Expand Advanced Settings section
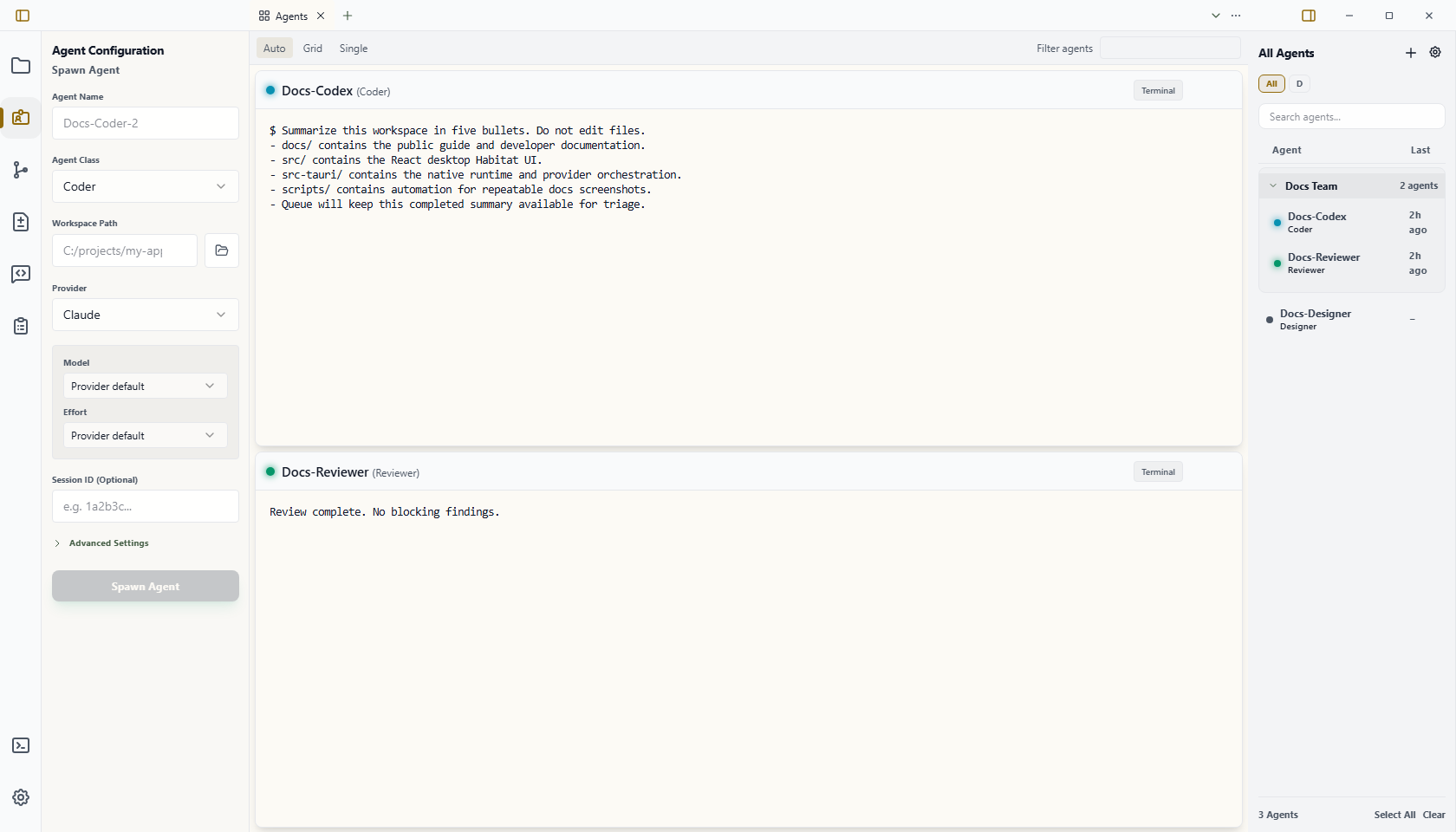 coord(101,543)
